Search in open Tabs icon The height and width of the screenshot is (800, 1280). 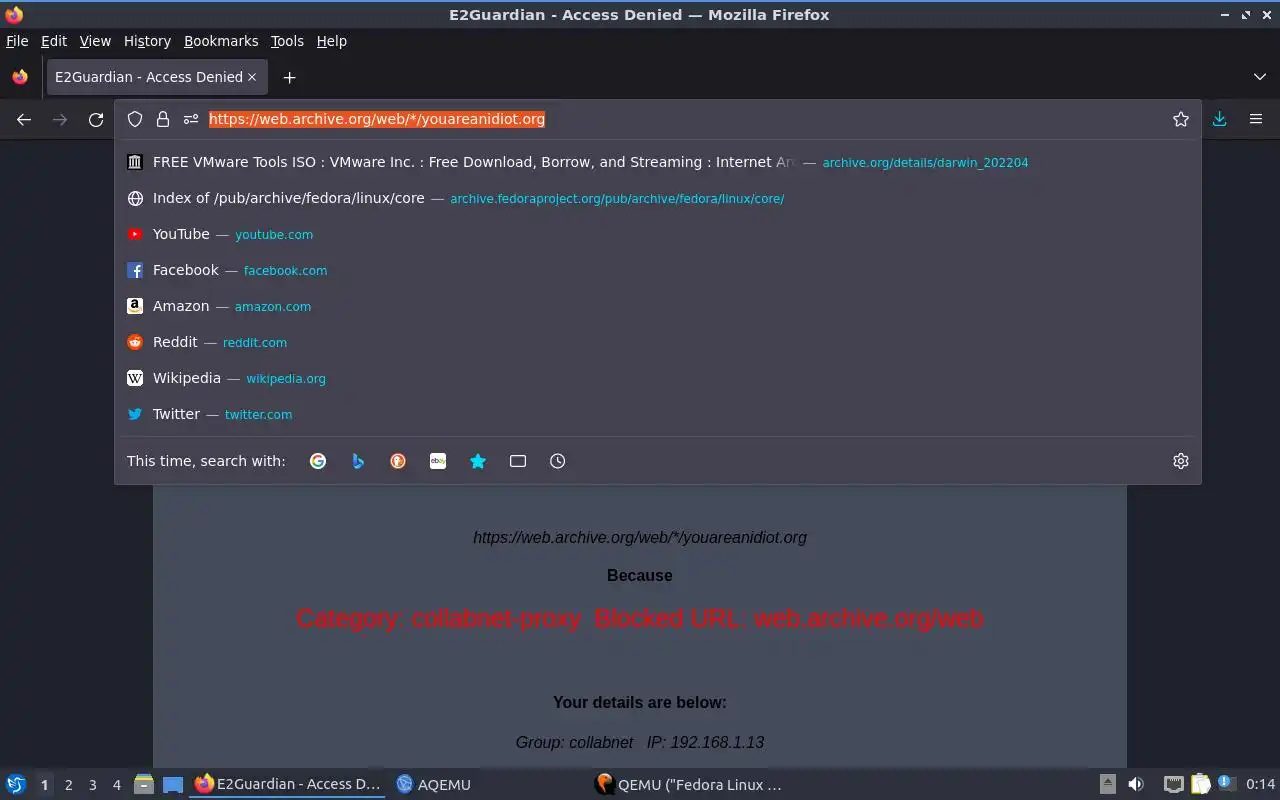tap(518, 461)
